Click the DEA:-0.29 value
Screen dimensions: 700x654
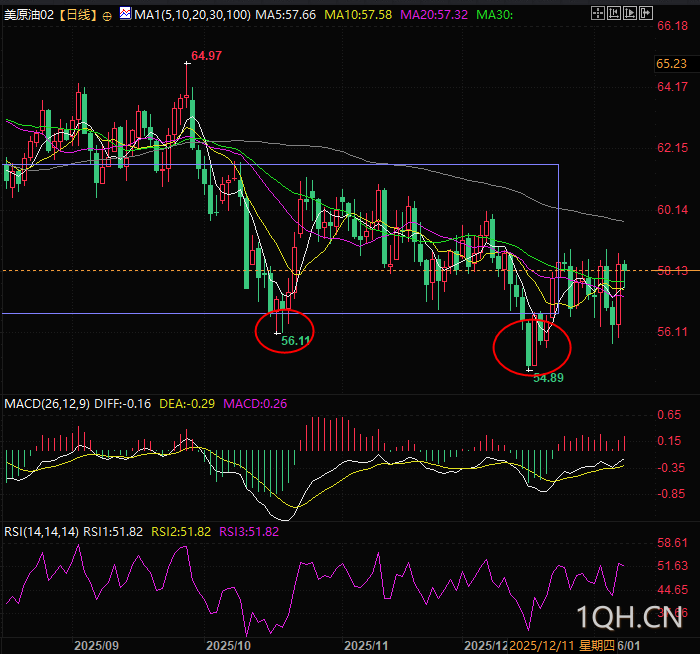click(187, 404)
